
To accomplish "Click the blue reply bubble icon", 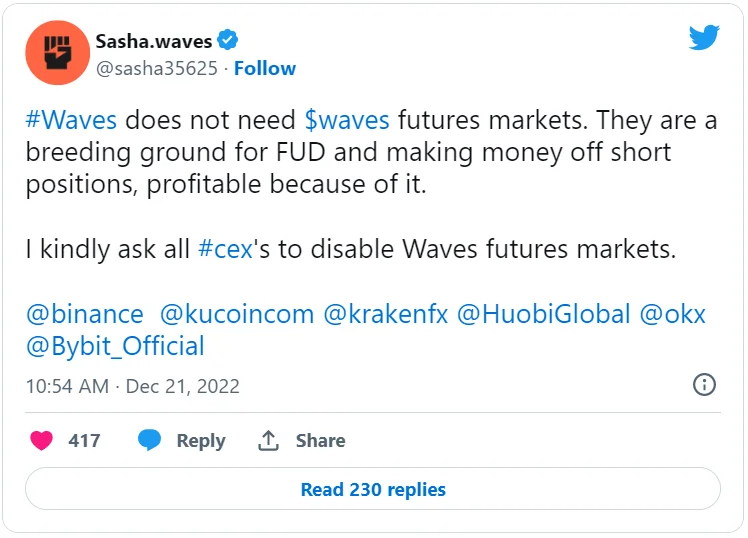I will pos(150,440).
